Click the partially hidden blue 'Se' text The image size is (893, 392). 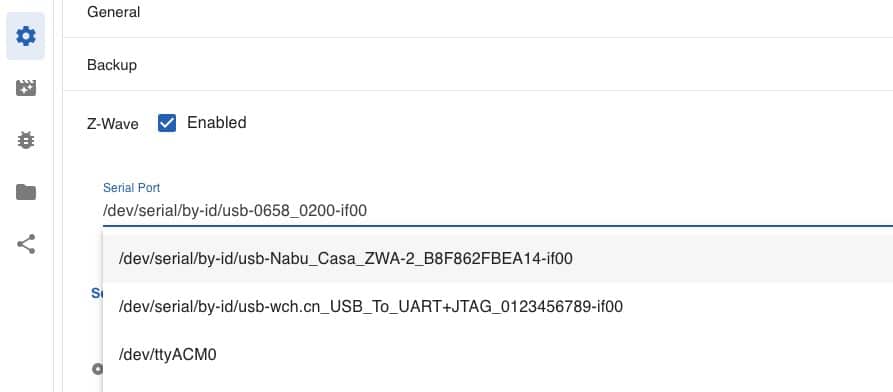pos(97,293)
